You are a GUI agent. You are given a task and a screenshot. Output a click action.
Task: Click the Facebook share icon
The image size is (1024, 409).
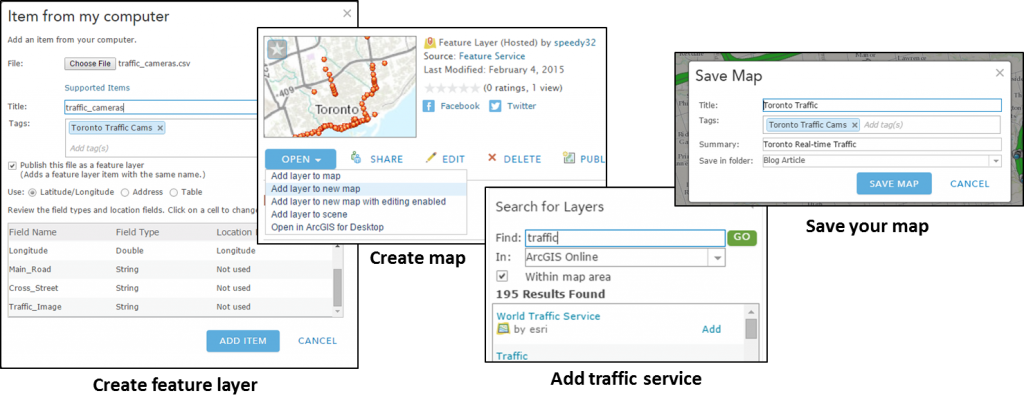(x=428, y=106)
